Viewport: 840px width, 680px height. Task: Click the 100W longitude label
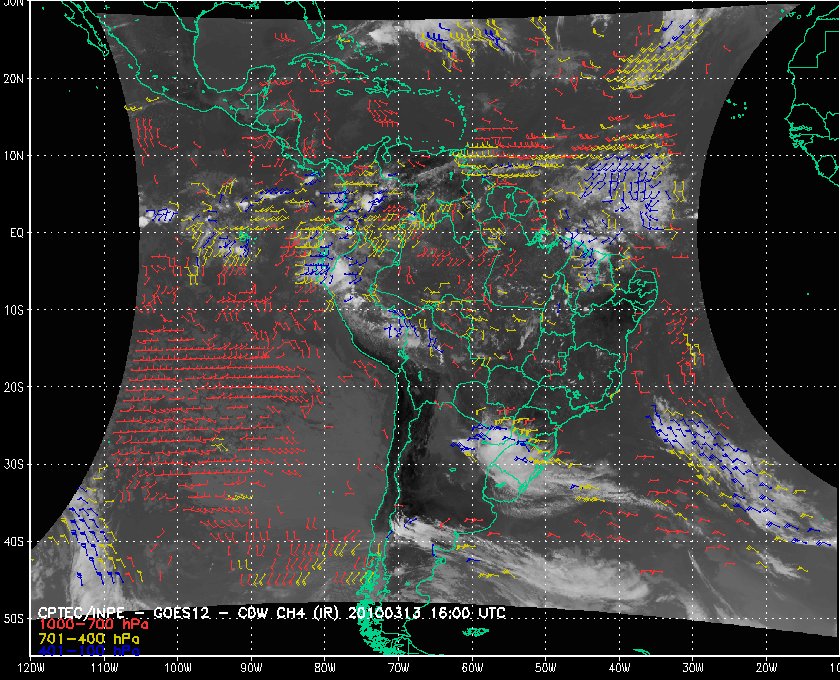click(177, 668)
